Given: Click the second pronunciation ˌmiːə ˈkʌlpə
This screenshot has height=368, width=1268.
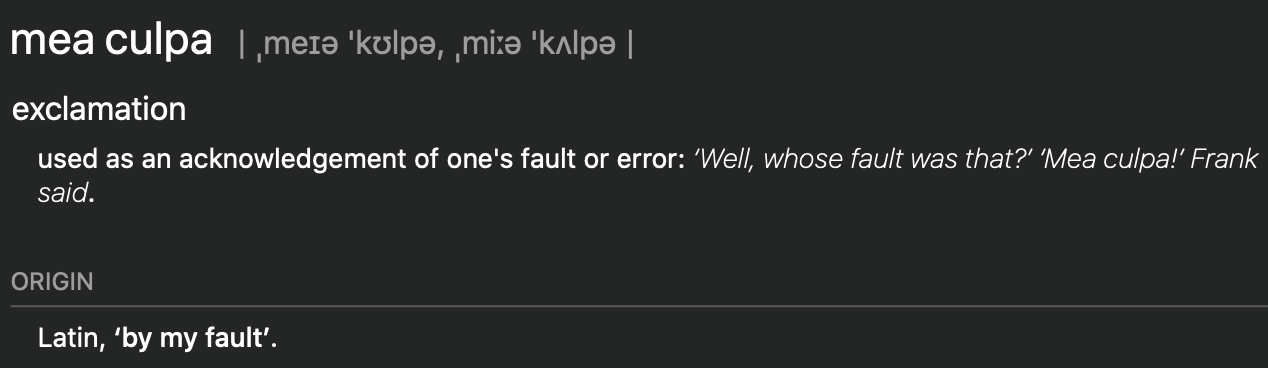Looking at the screenshot, I should tap(529, 46).
